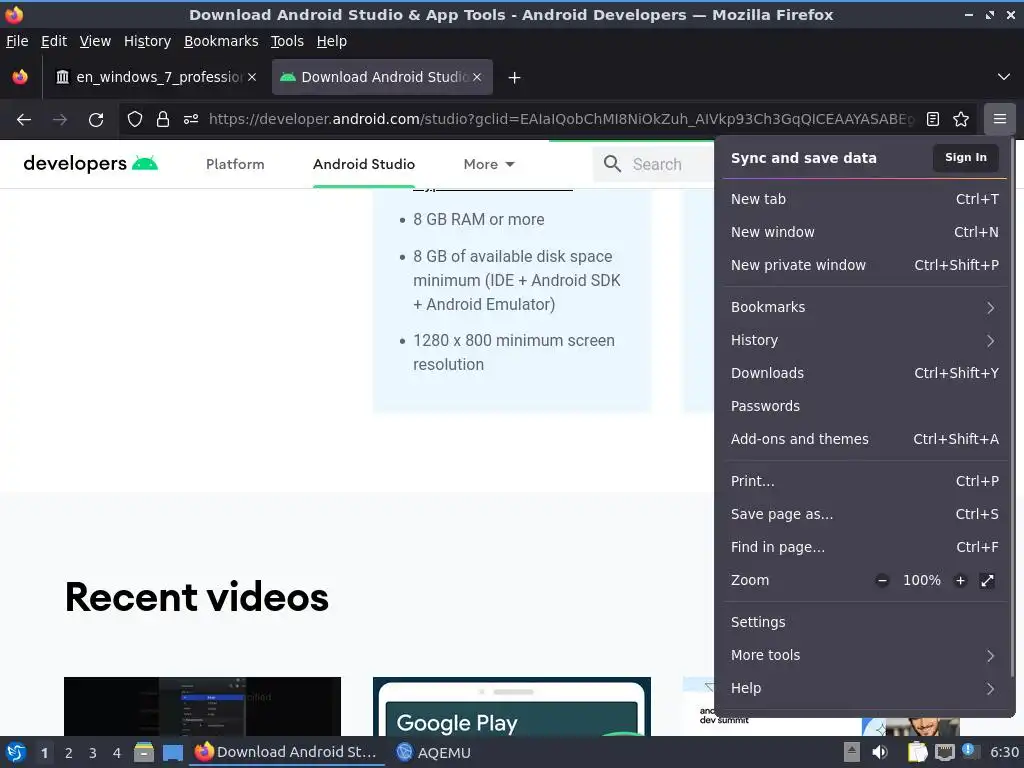Viewport: 1024px width, 768px height.
Task: Open the History menu in menu bar
Action: click(147, 41)
